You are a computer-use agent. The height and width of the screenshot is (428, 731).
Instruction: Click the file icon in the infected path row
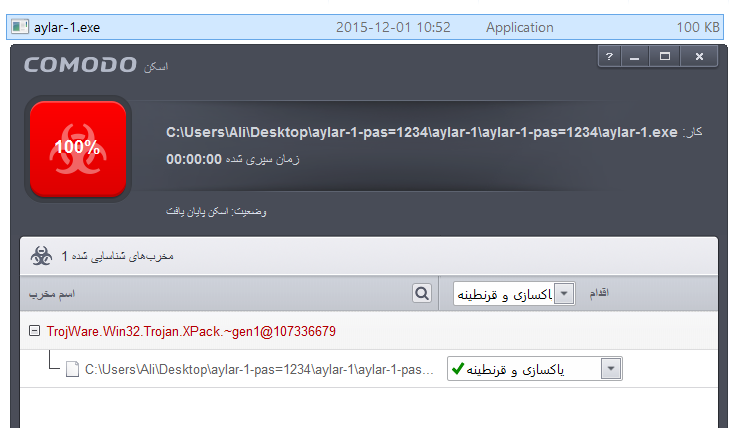(x=72, y=369)
